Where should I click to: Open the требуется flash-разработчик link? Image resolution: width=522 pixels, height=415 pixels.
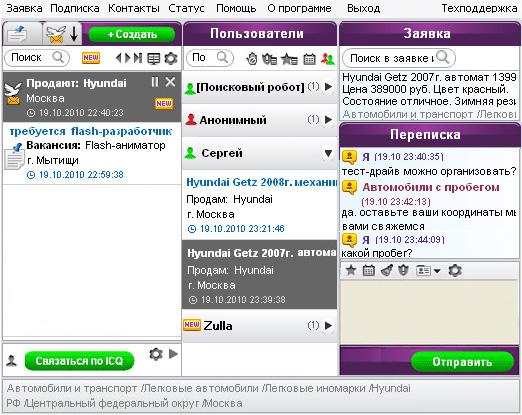91,131
